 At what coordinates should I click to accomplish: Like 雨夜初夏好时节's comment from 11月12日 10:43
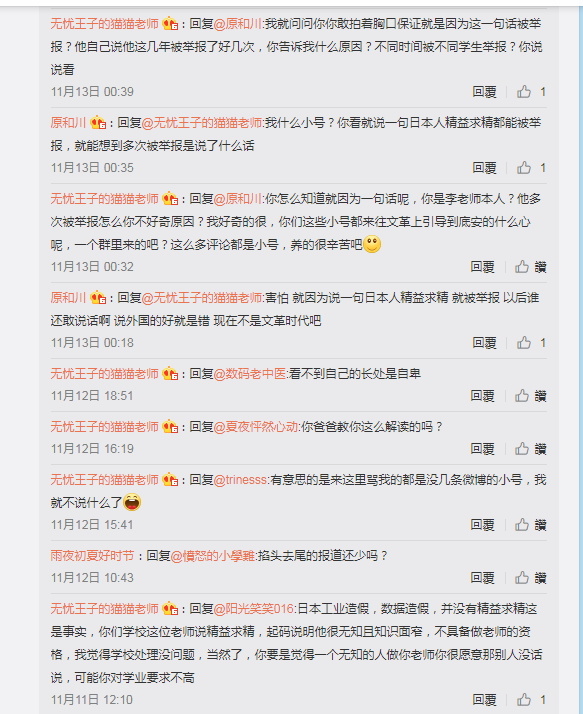coord(531,578)
